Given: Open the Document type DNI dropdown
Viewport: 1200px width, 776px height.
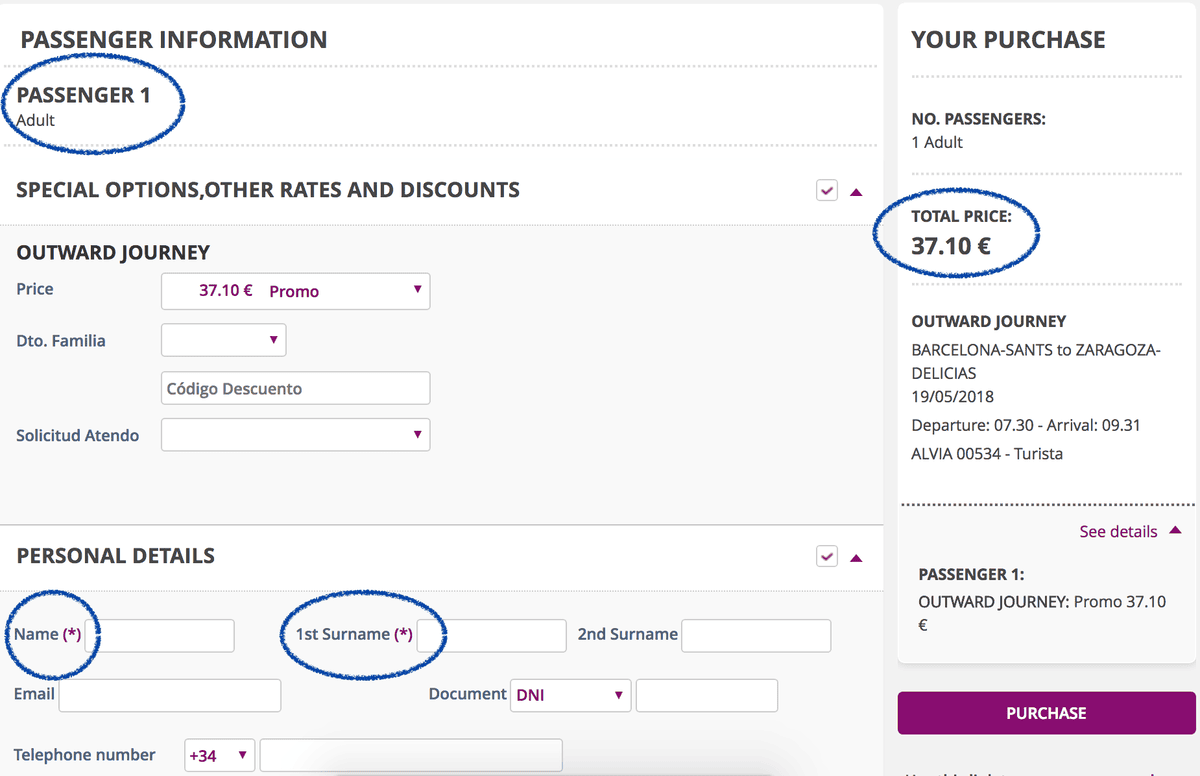Looking at the screenshot, I should [570, 695].
